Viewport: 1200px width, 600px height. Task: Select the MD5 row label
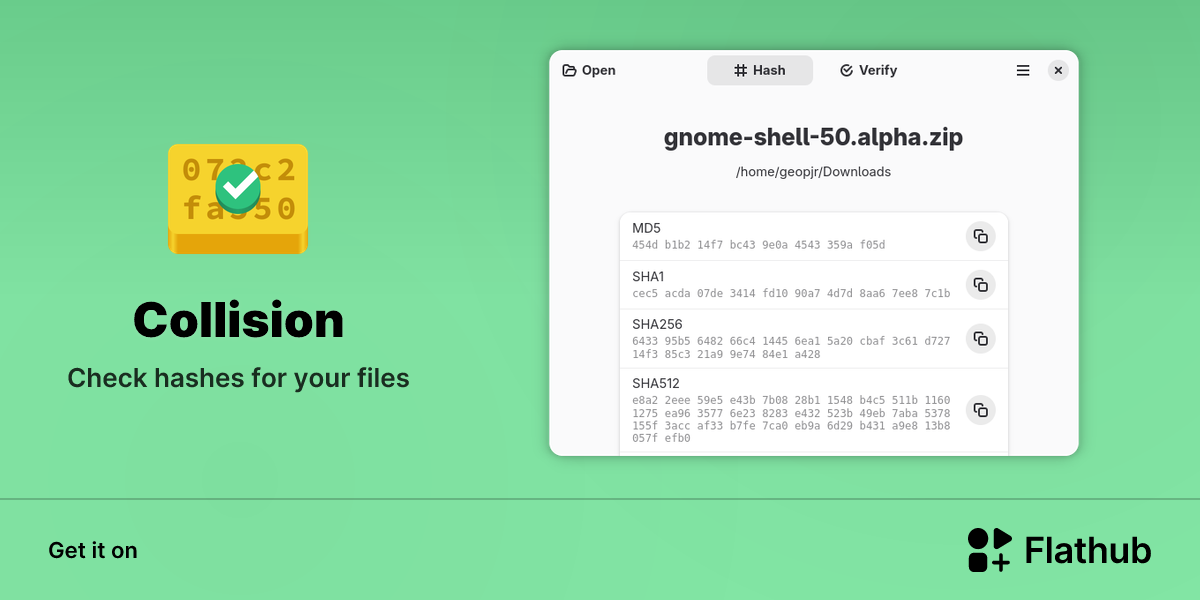[646, 228]
